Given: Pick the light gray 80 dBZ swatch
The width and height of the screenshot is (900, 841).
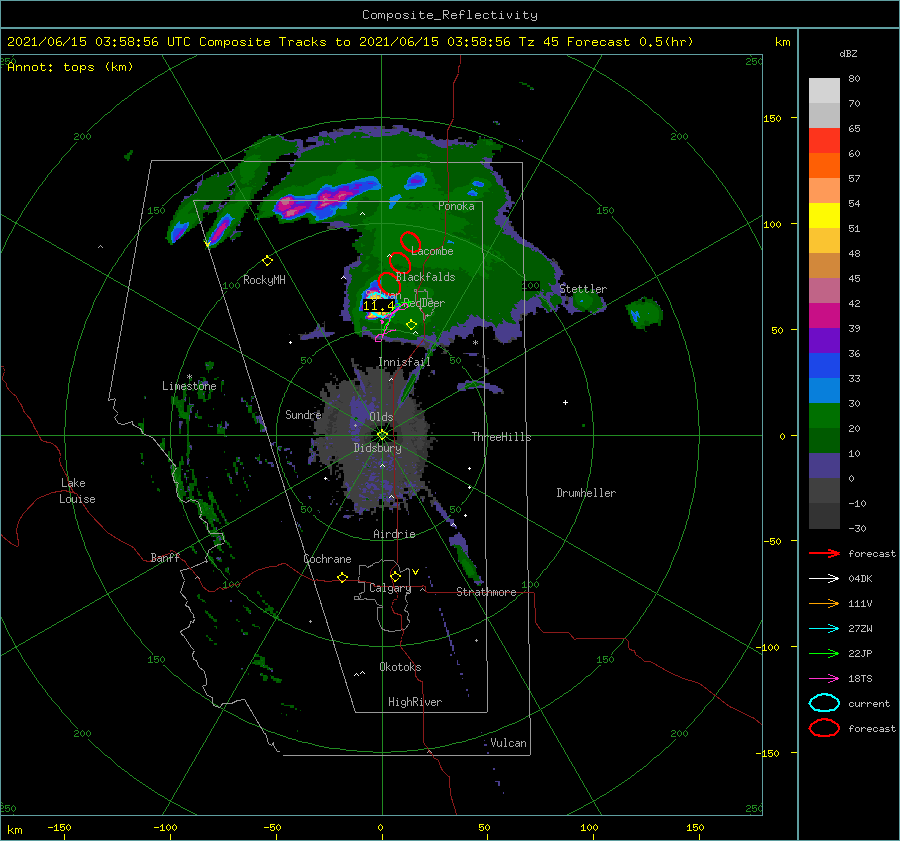Looking at the screenshot, I should pos(824,90).
